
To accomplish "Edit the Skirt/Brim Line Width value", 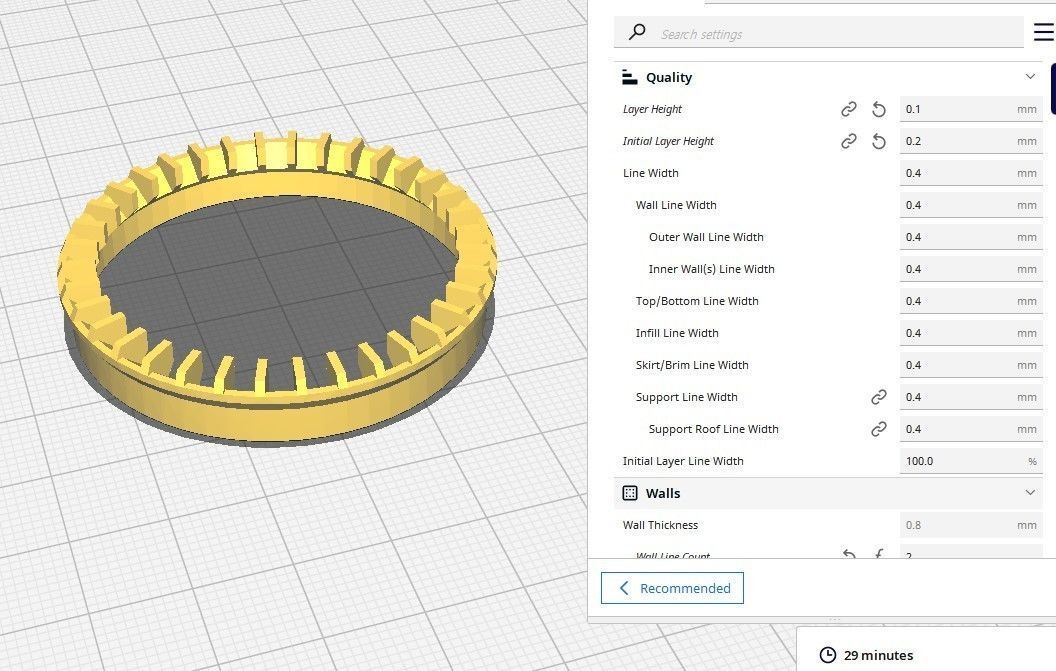I will point(971,365).
